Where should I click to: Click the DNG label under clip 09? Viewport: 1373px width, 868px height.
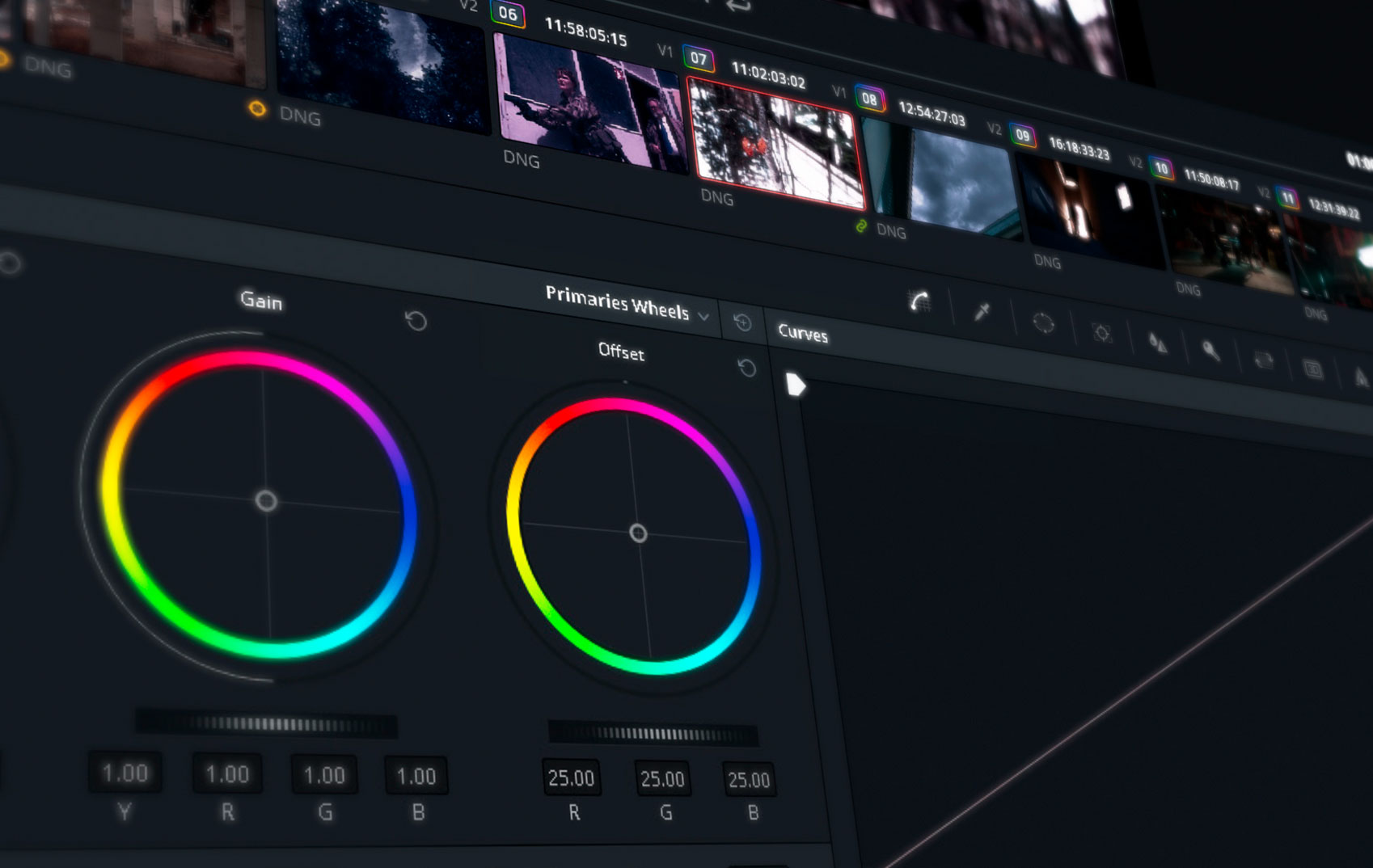pos(1048,261)
